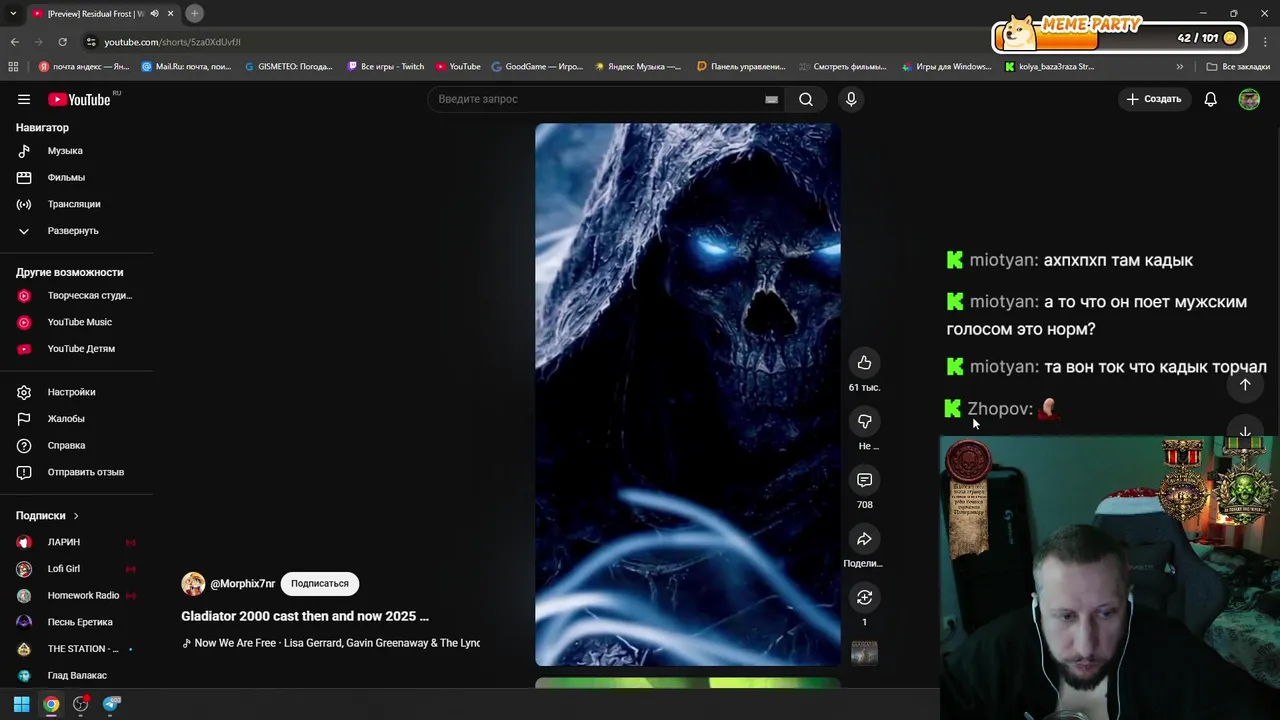Dislike the short with thumbs down
The width and height of the screenshot is (1280, 720).
[864, 422]
